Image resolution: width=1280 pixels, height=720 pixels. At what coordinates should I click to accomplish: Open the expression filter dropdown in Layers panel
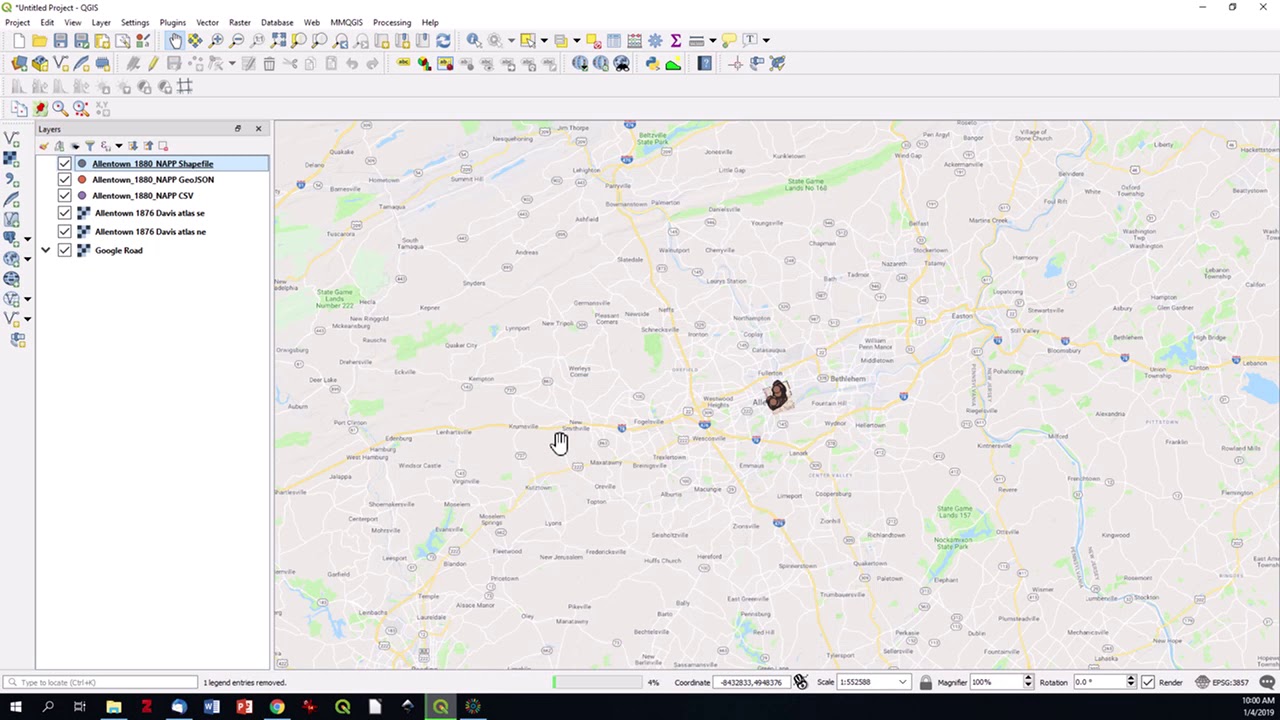coord(118,146)
